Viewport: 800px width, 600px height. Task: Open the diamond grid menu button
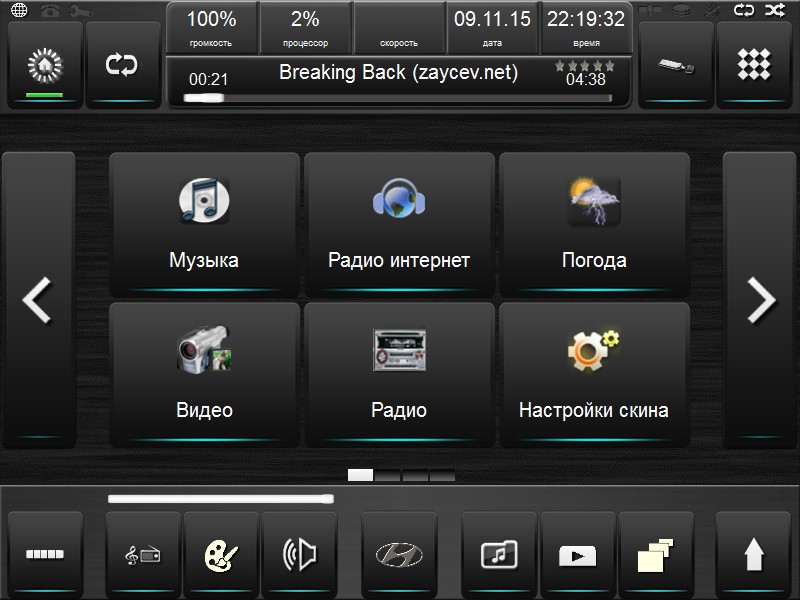pyautogui.click(x=753, y=64)
